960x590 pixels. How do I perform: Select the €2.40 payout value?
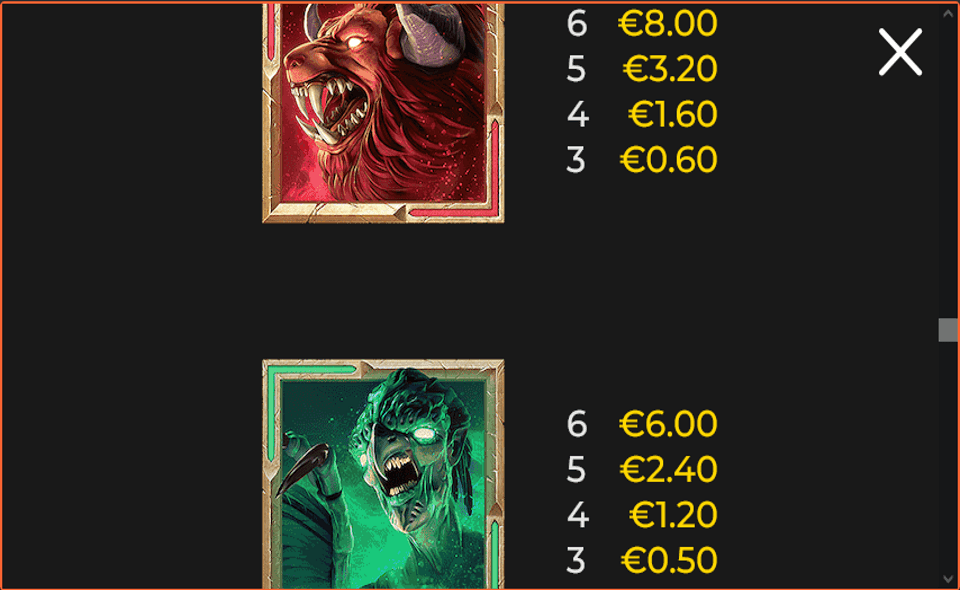pyautogui.click(x=668, y=469)
